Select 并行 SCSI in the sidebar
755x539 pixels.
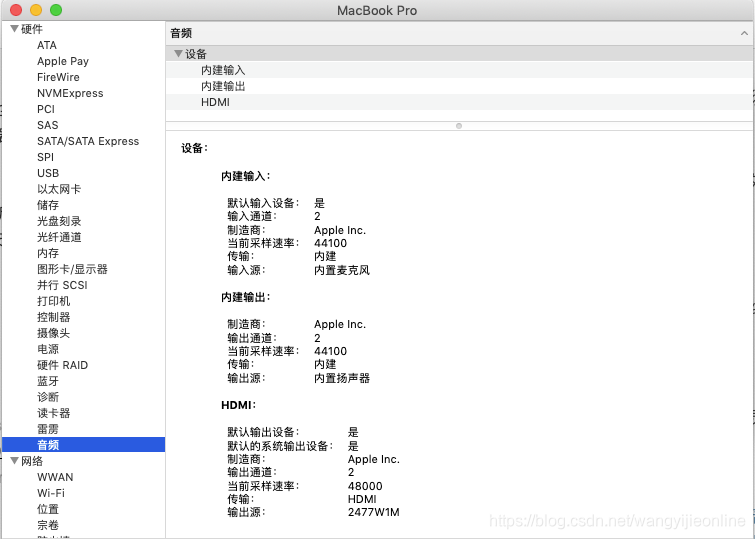tap(63, 285)
